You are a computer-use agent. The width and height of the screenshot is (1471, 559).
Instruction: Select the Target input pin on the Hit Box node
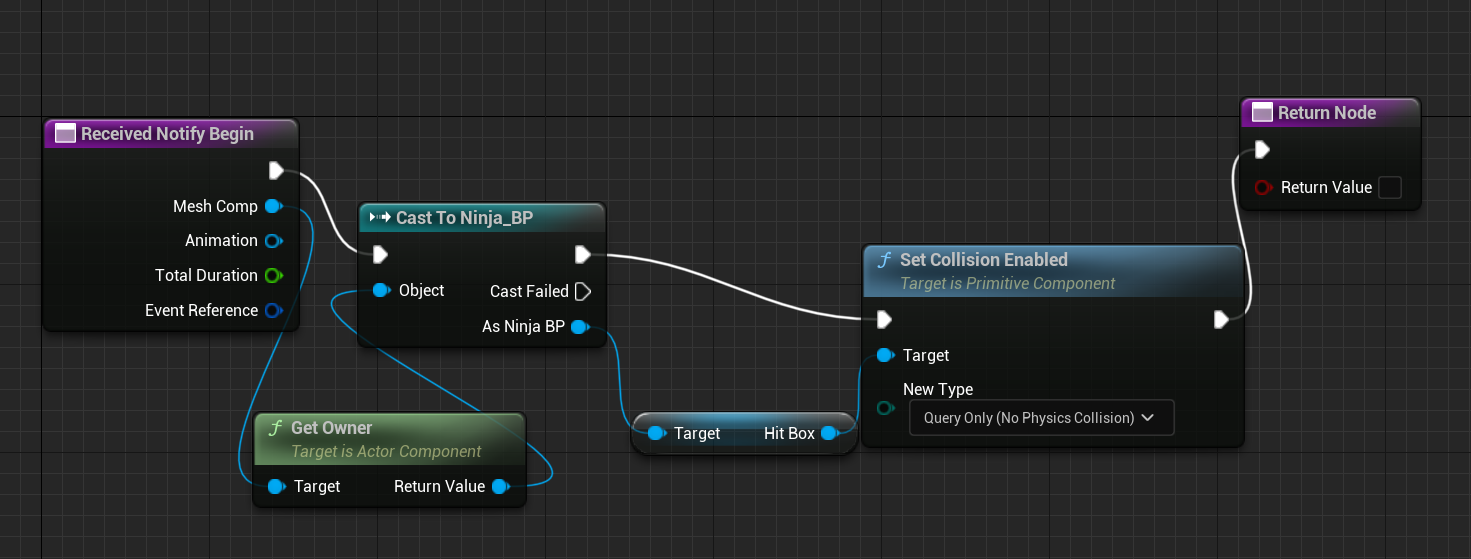click(656, 433)
